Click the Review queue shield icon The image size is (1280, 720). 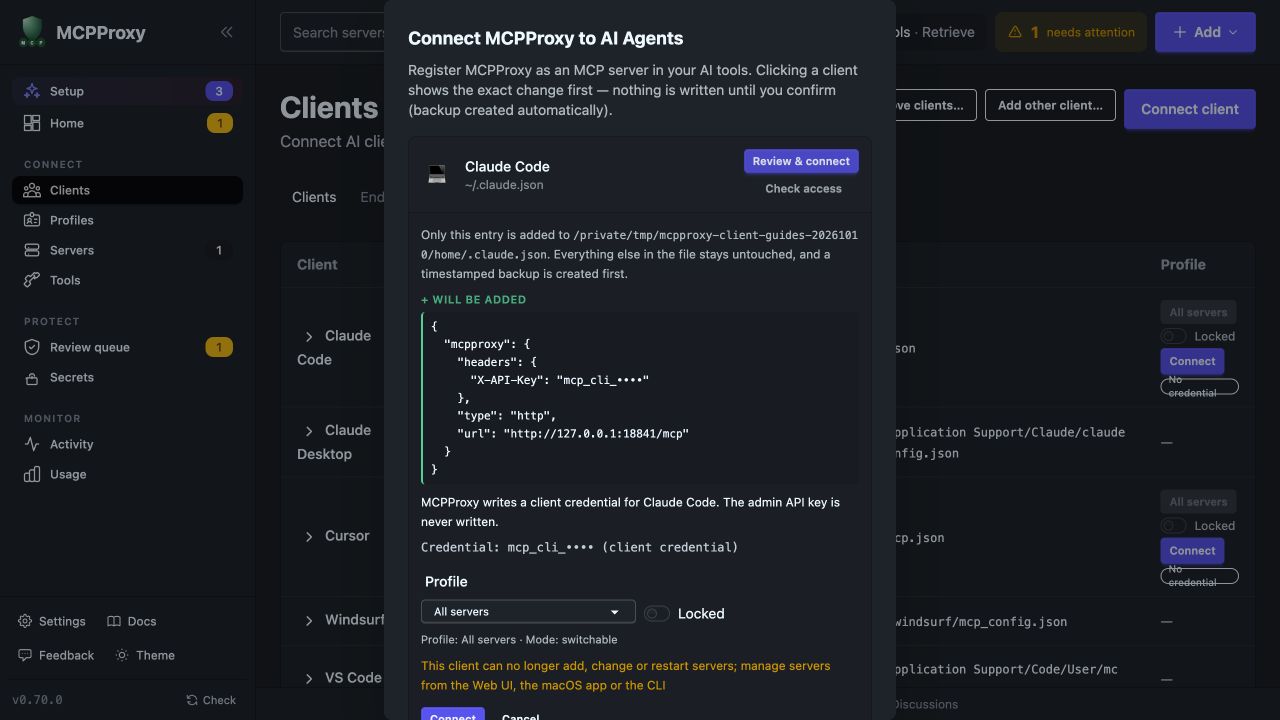pos(32,347)
